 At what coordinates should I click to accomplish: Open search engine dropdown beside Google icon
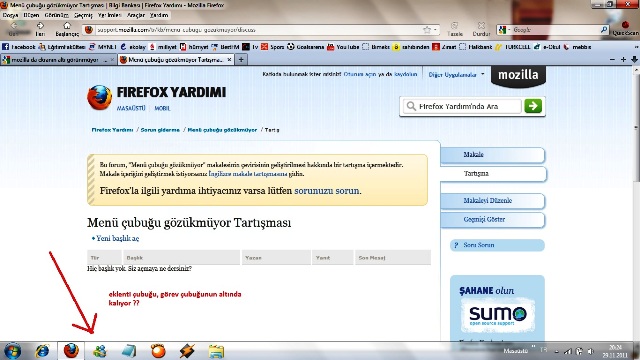pyautogui.click(x=510, y=30)
